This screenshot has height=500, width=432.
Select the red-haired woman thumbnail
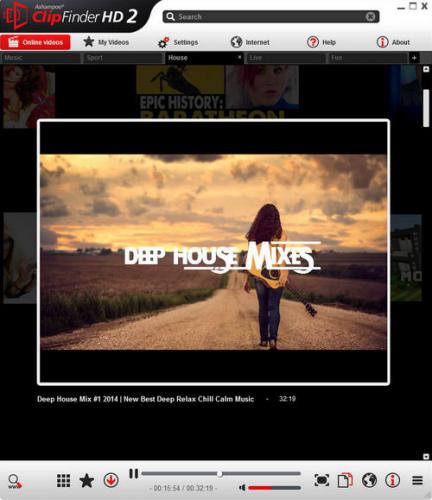pos(262,86)
